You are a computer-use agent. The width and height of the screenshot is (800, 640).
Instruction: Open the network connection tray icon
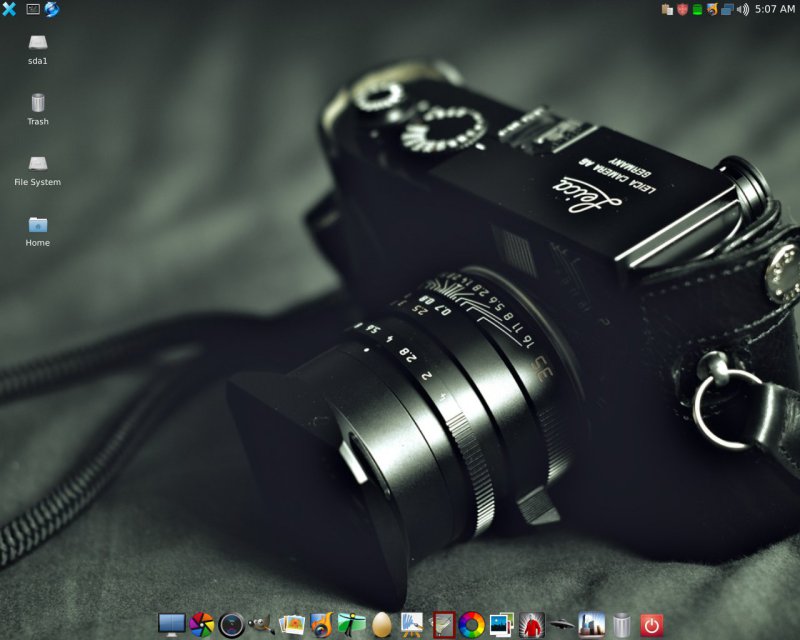727,9
